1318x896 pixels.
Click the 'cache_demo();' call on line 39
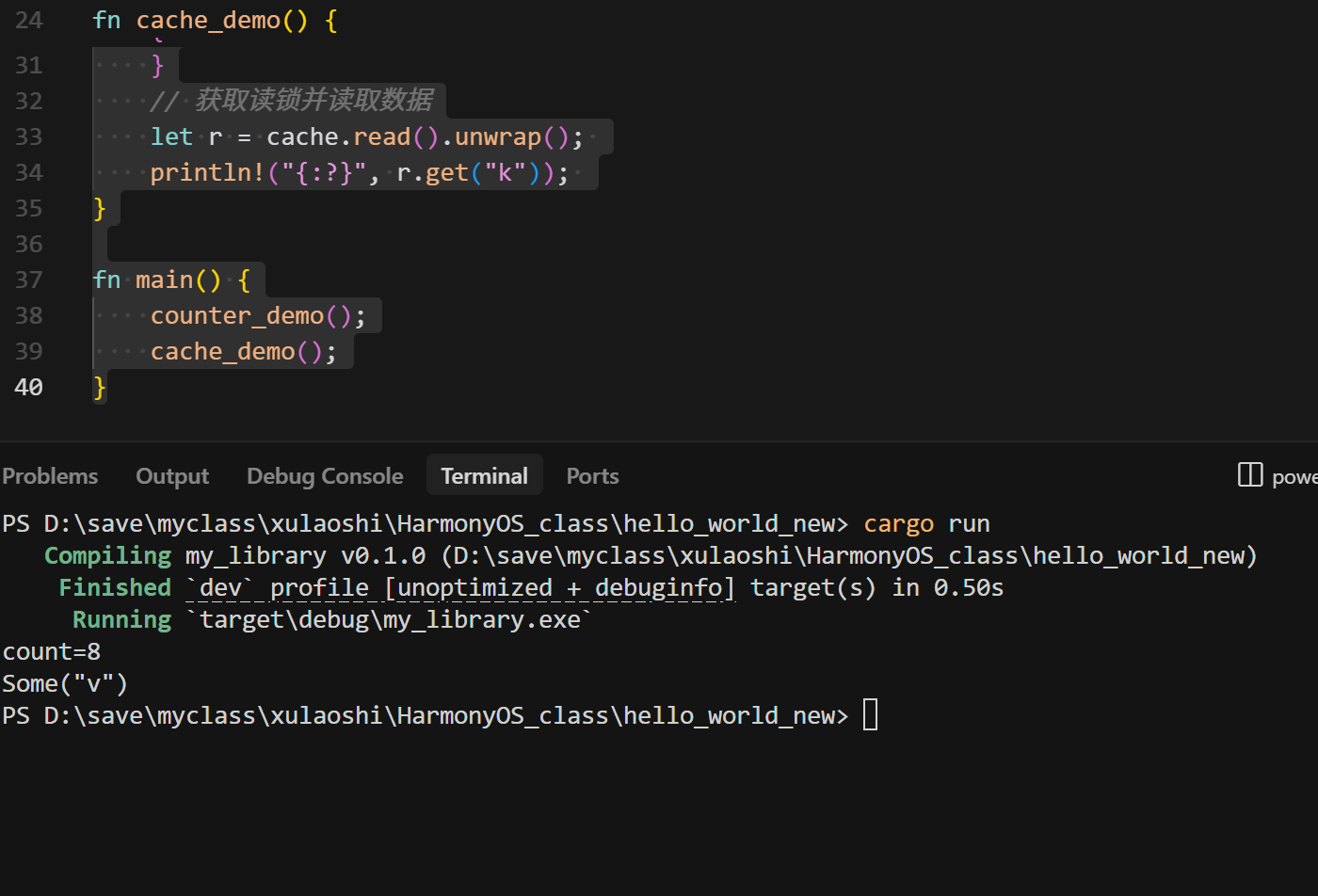click(x=244, y=352)
